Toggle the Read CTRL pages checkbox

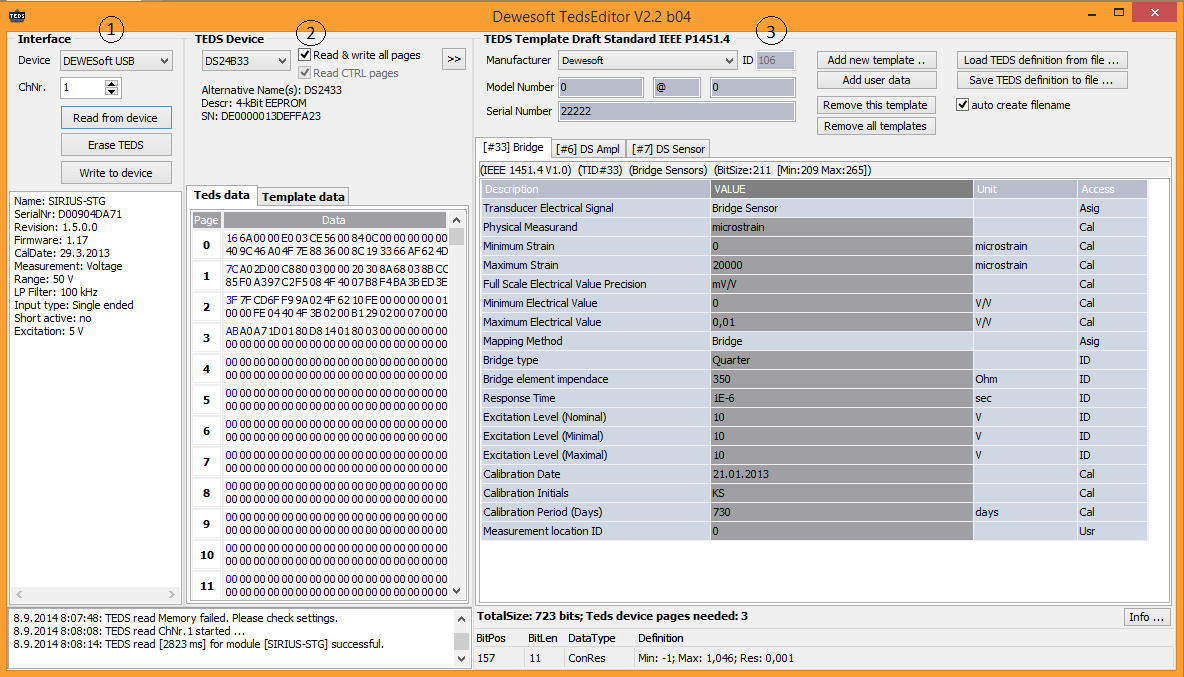304,73
